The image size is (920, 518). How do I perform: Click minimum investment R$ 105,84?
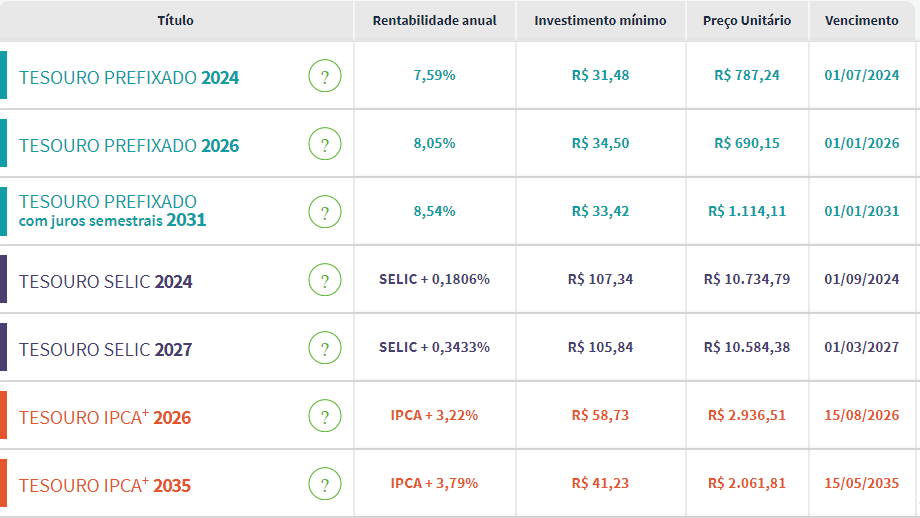pyautogui.click(x=600, y=347)
